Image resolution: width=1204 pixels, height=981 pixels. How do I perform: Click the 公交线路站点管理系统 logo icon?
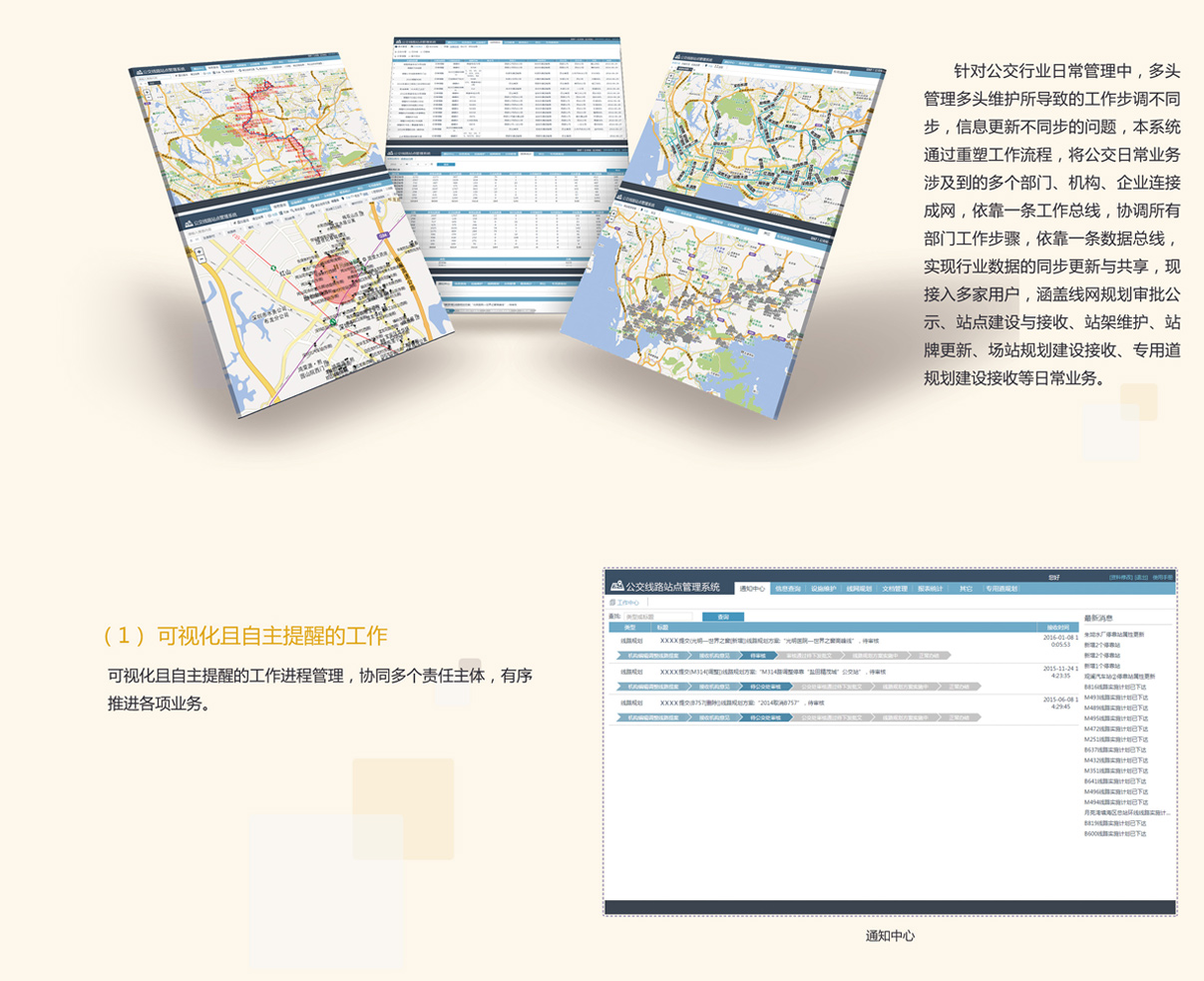[615, 586]
